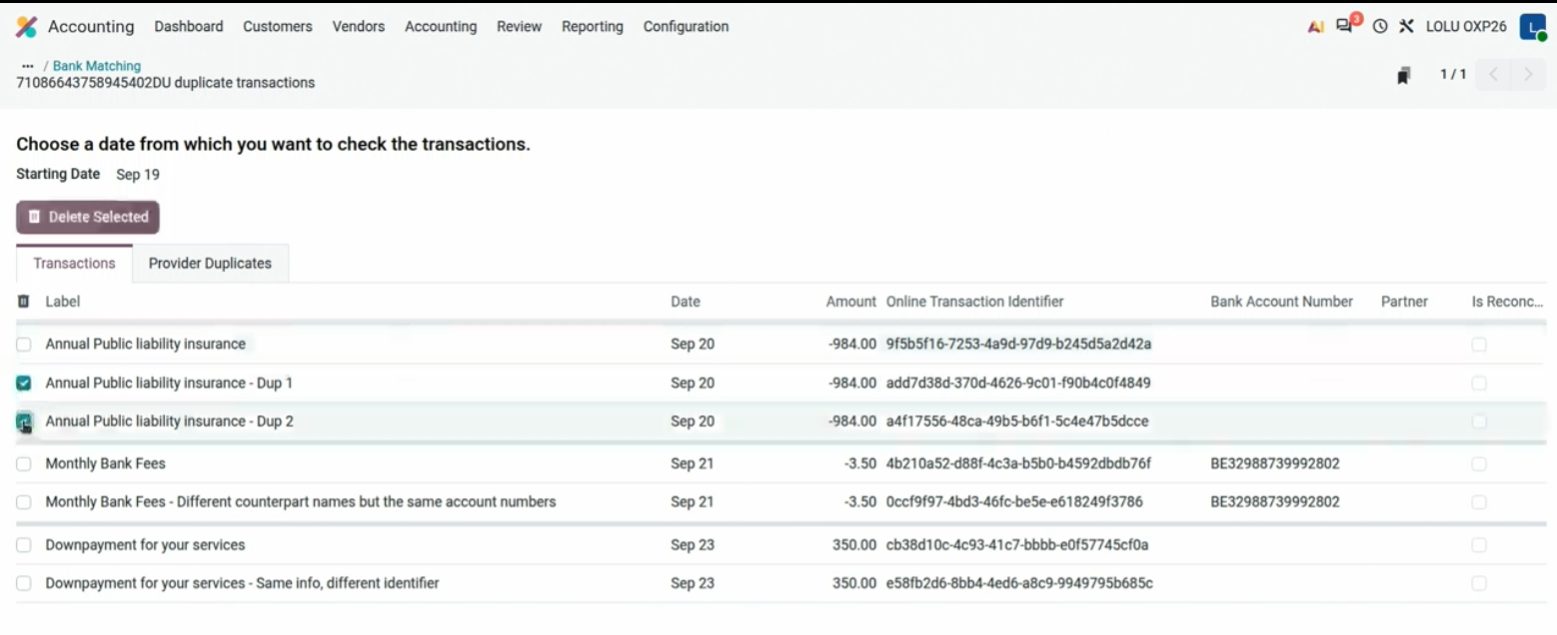Viewport: 1557px width, 635px height.
Task: Click the -3.50 amount of Monthly Bank Fees row
Action: coord(860,464)
